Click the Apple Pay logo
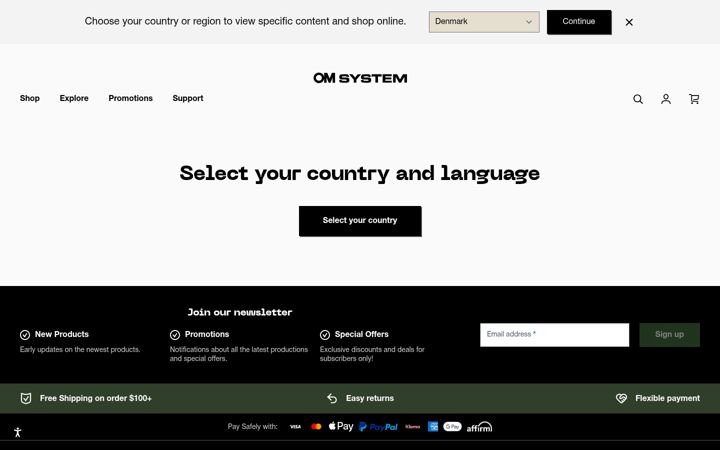 341,427
